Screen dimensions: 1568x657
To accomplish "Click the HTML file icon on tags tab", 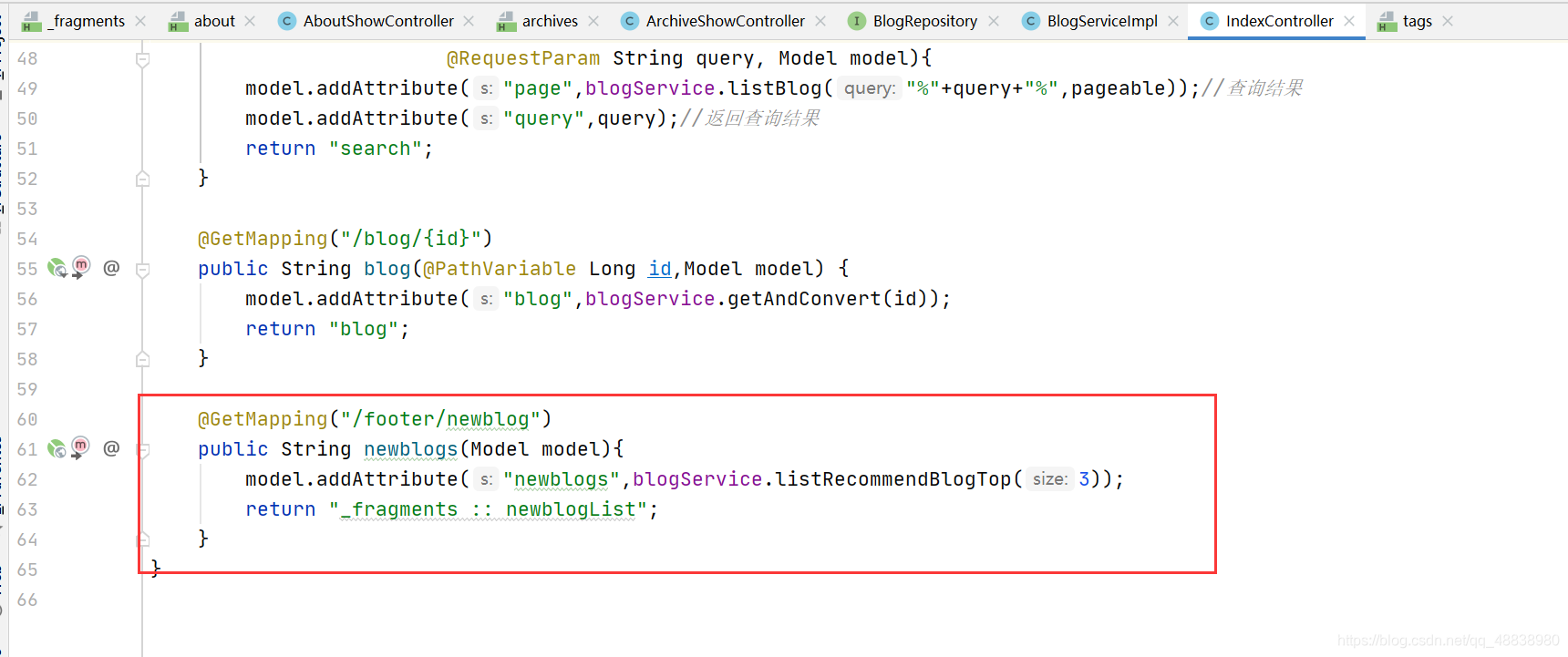I will point(1387,21).
